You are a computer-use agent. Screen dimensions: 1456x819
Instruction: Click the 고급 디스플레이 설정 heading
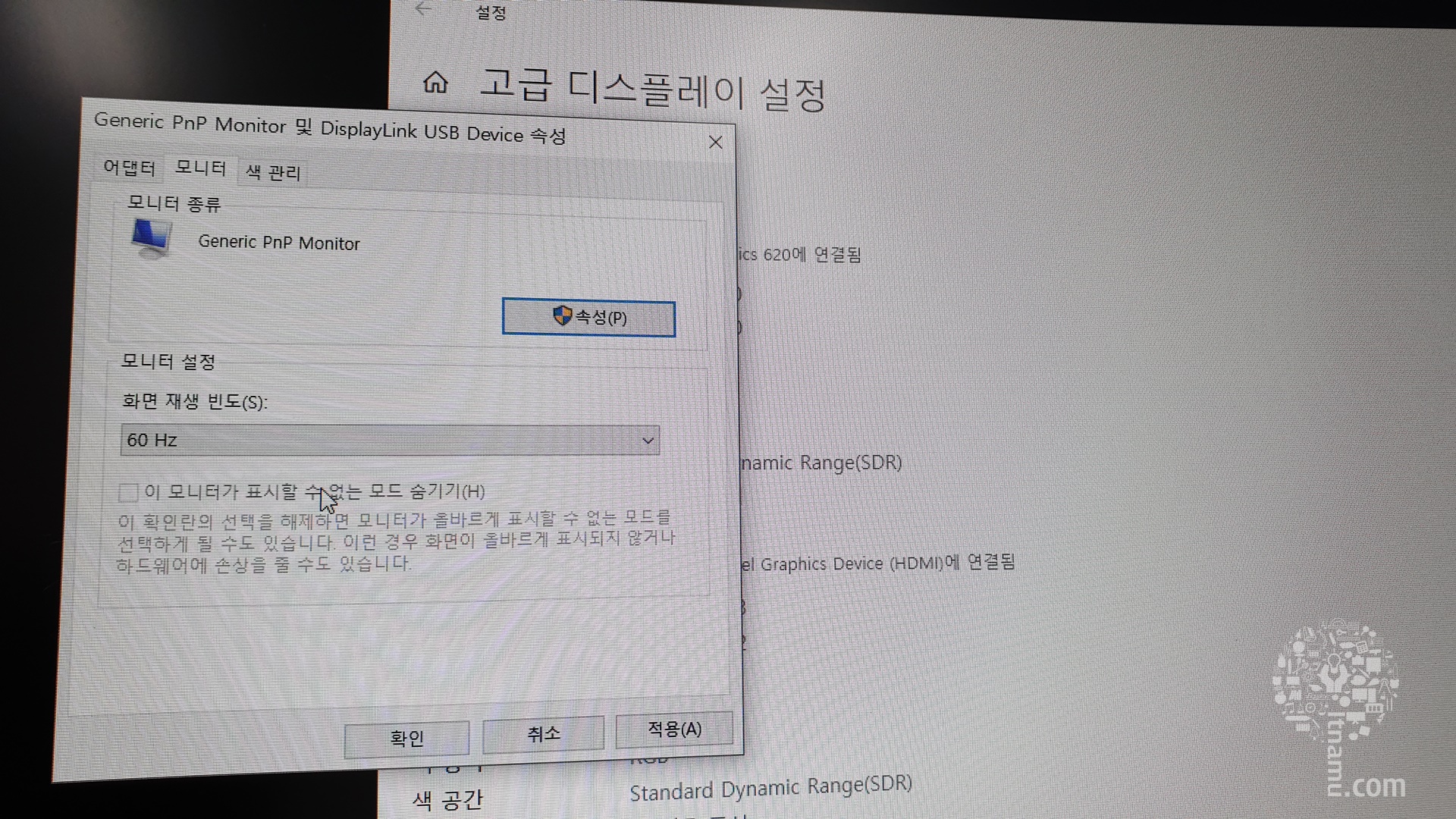point(652,91)
